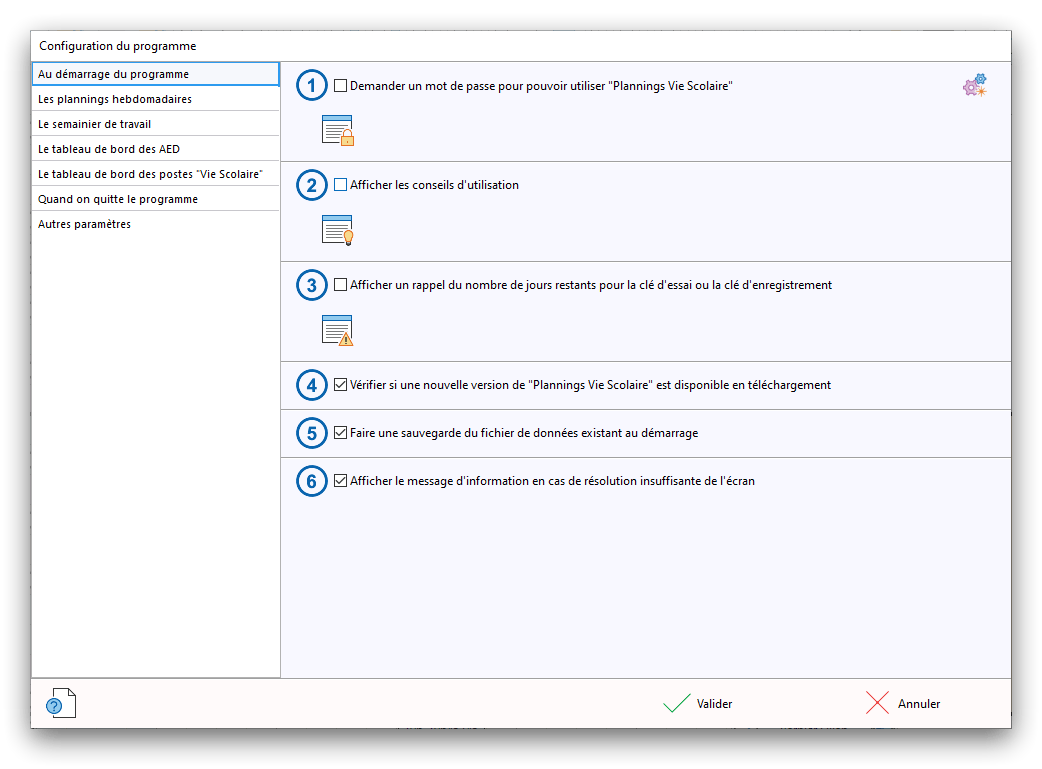Screen dimensions: 1042x769
Task: Click the warning triangle window icon
Action: point(338,330)
